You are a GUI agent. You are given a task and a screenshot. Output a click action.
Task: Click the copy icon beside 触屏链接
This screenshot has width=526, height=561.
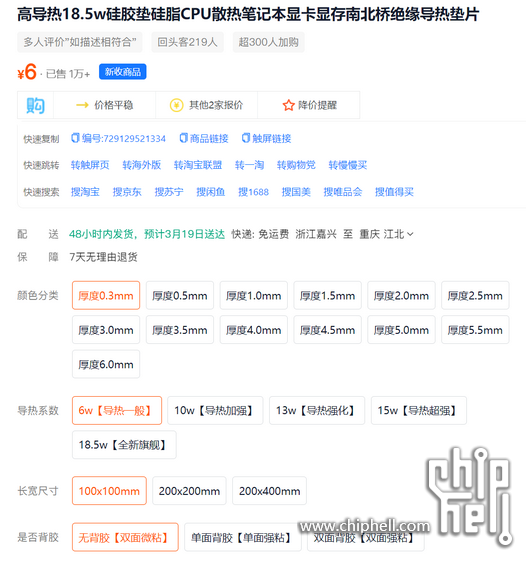click(246, 138)
